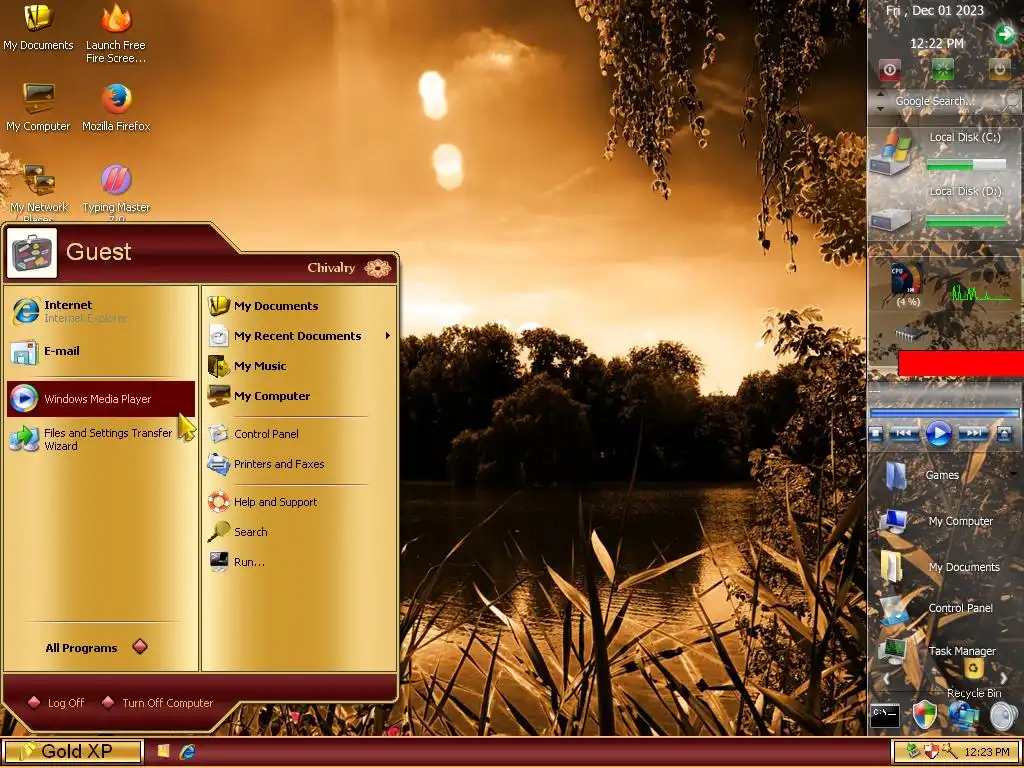The height and width of the screenshot is (768, 1024).
Task: Click security shield tray icon
Action: pyautogui.click(x=931, y=752)
